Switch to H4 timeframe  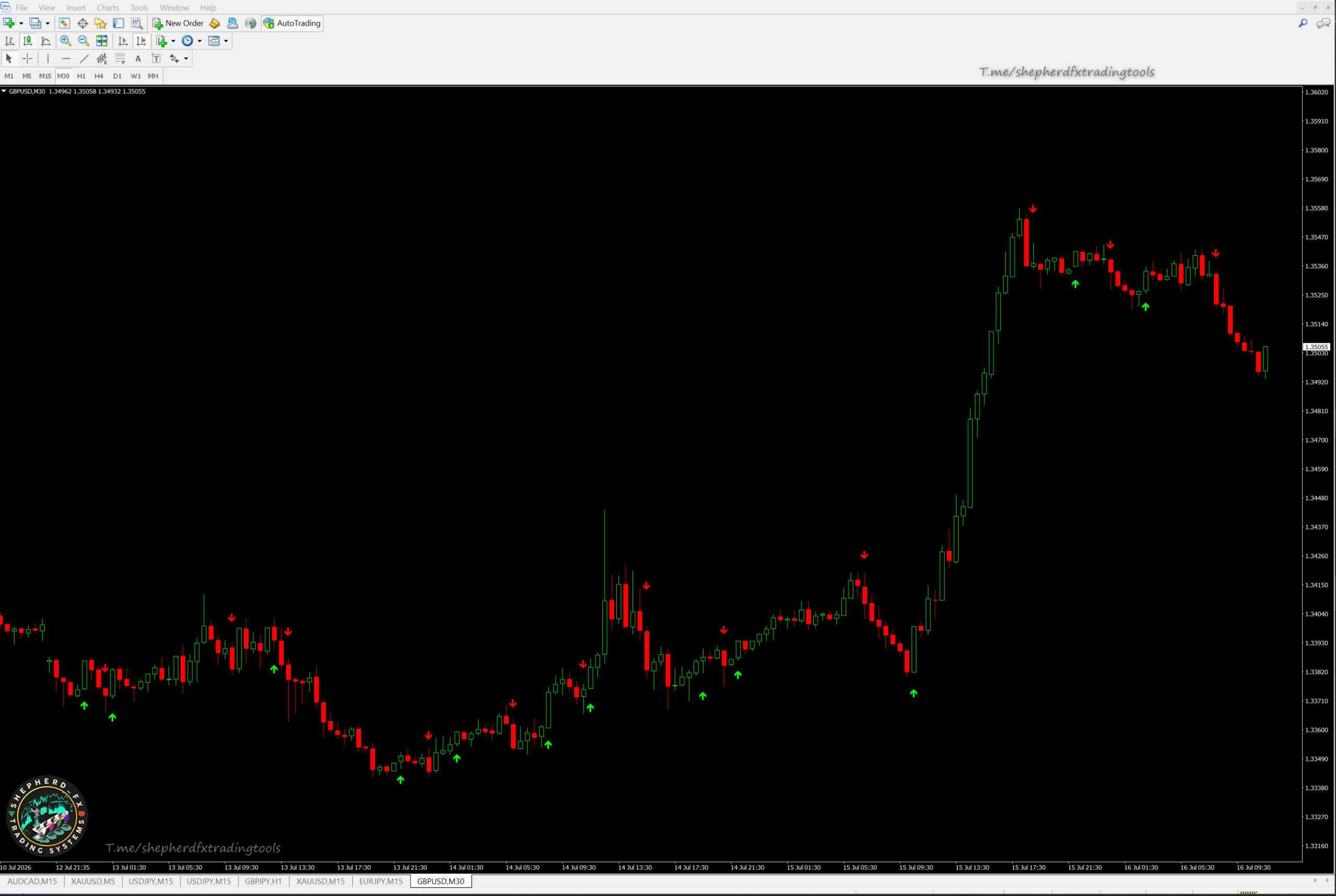click(99, 76)
